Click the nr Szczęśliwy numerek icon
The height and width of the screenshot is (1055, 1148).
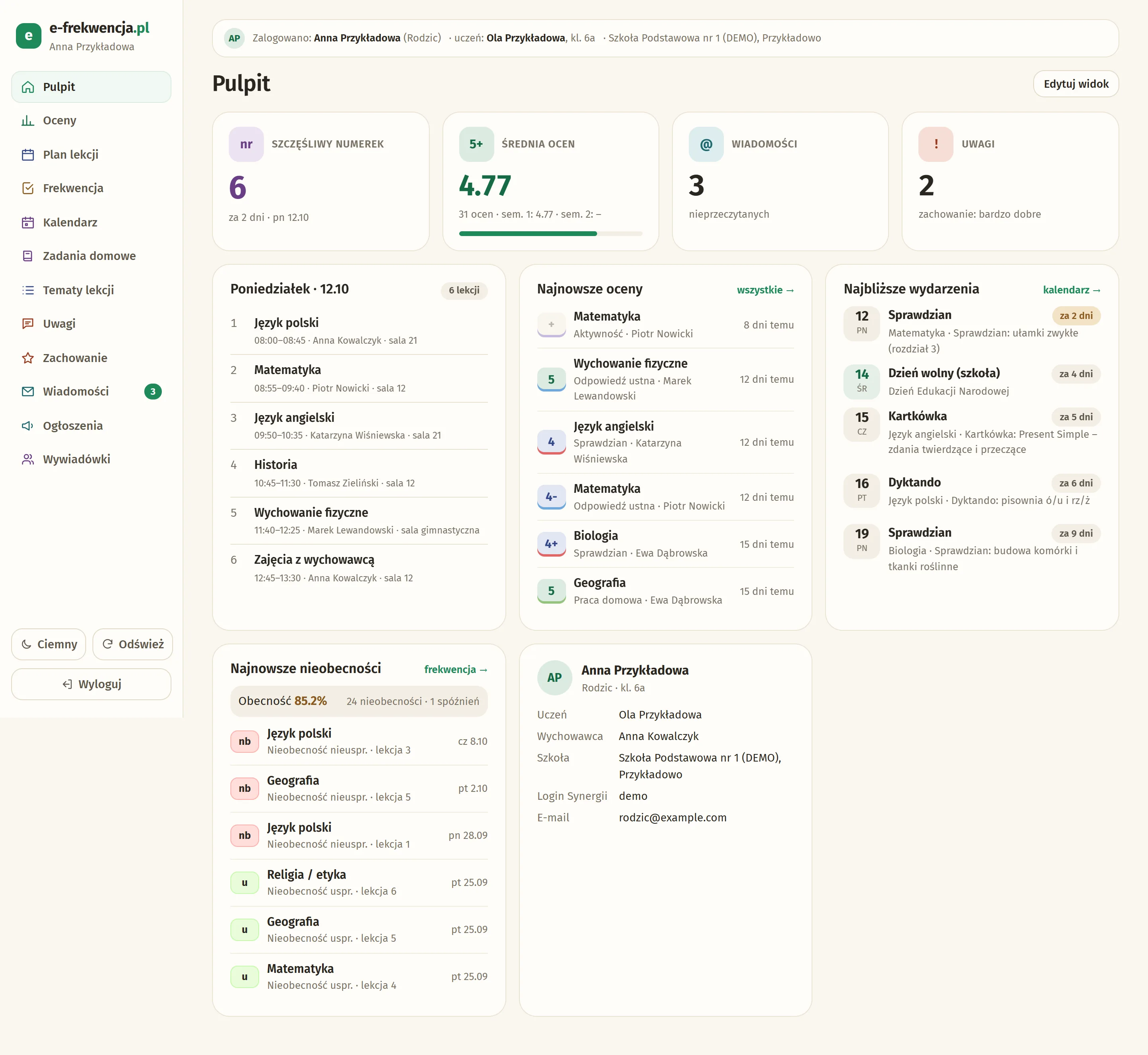click(246, 144)
